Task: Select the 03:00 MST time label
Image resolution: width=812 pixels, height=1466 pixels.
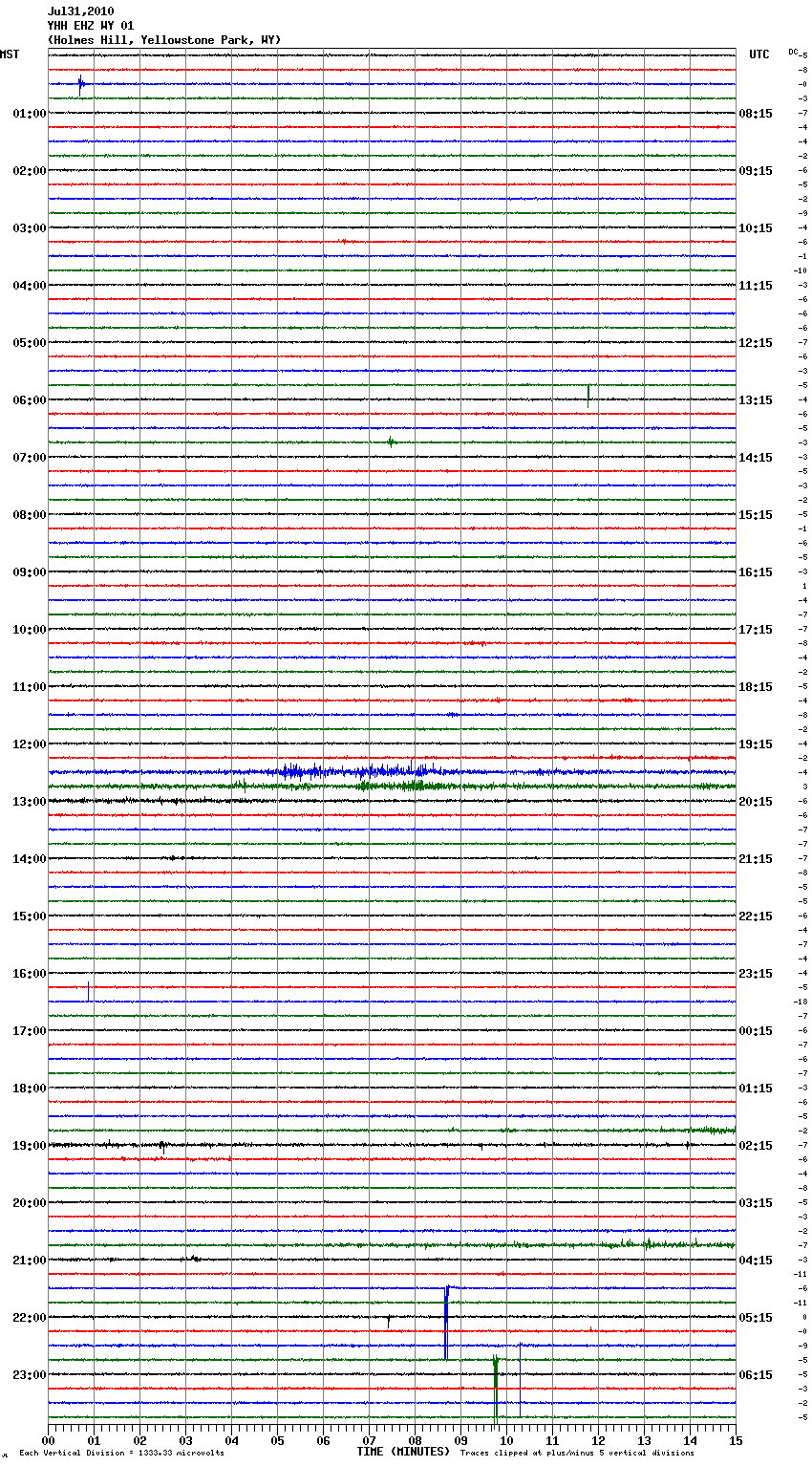Action: [x=29, y=228]
